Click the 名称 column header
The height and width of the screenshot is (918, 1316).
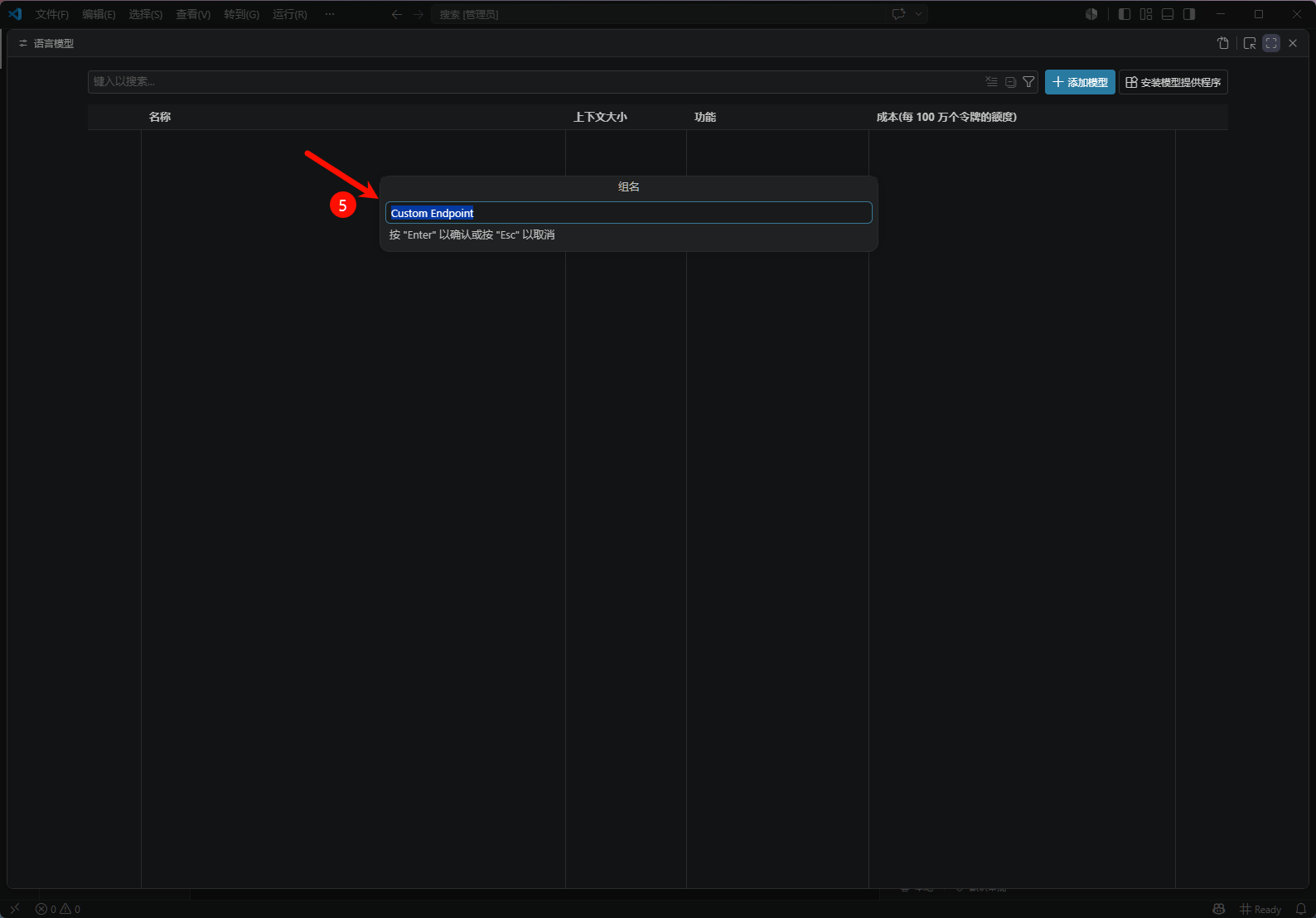[x=160, y=117]
